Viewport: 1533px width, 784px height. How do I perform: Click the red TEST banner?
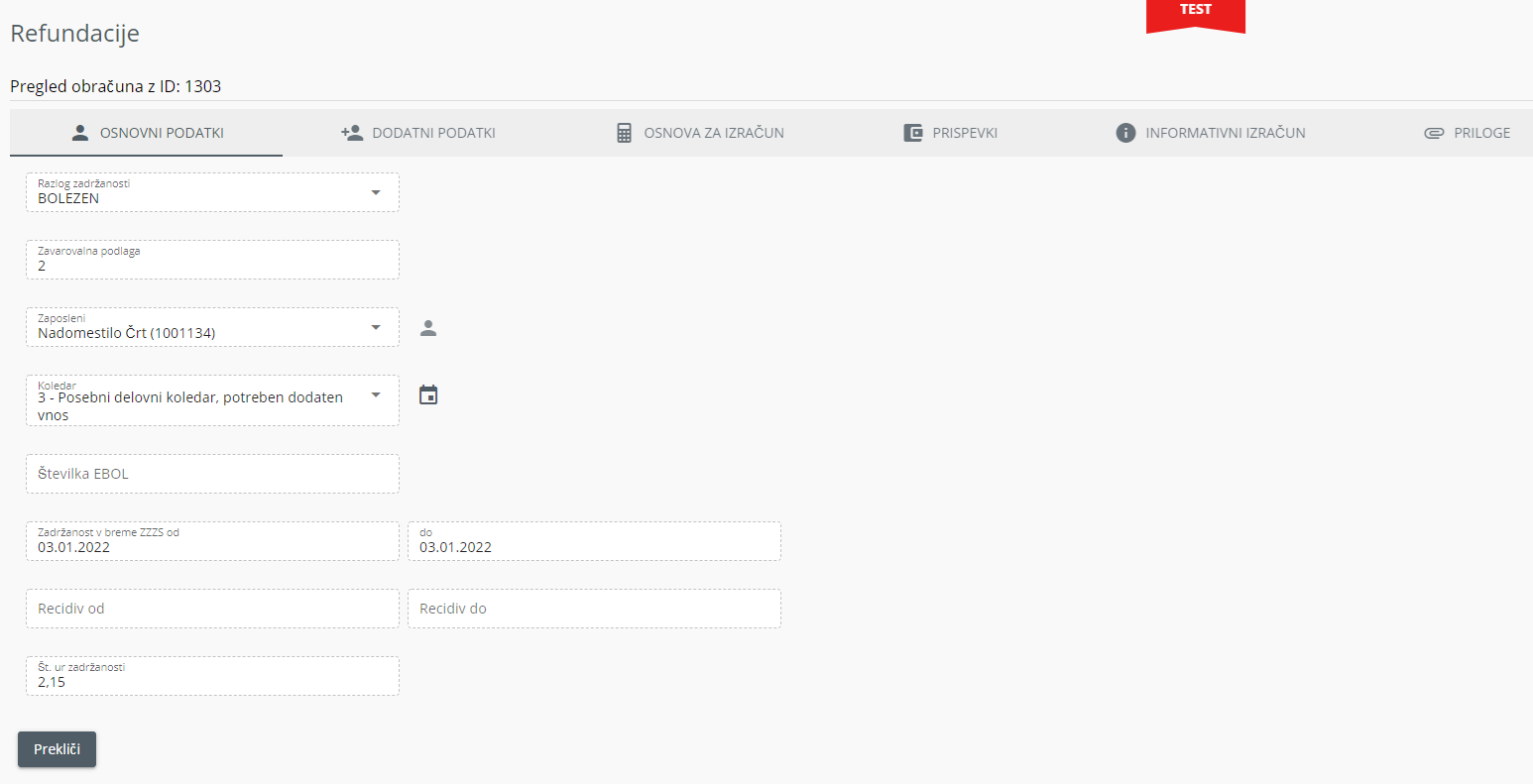(1195, 12)
